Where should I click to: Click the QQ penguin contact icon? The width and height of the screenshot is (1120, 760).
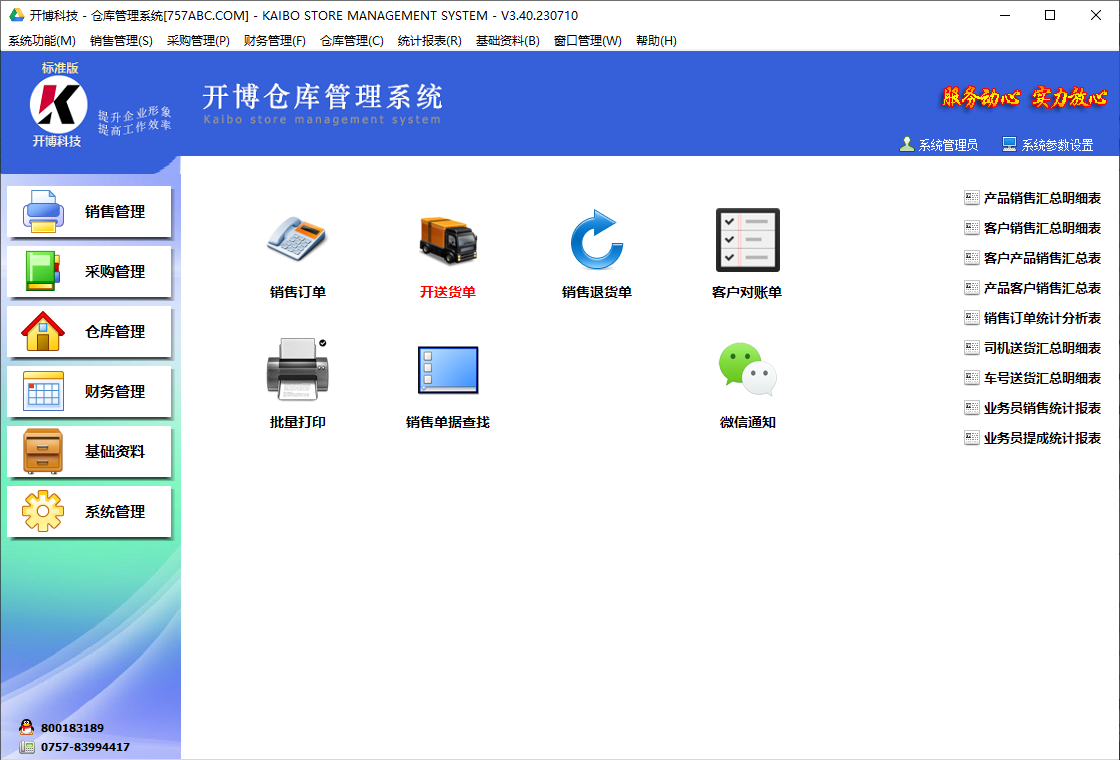(26, 727)
